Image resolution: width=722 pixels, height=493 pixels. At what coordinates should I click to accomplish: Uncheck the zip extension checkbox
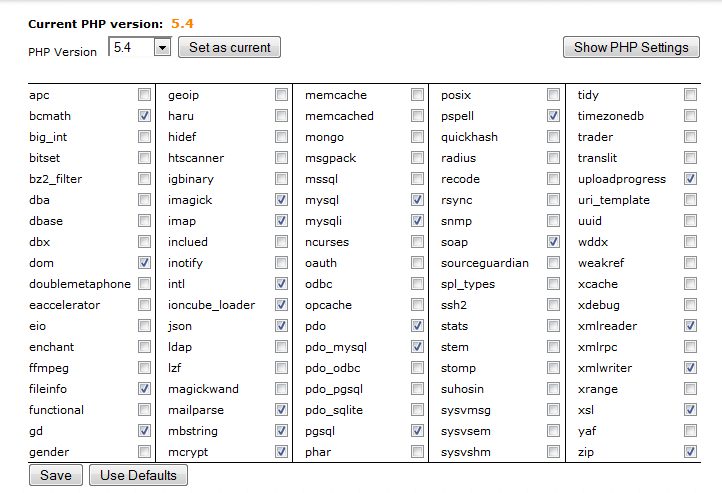tap(690, 452)
